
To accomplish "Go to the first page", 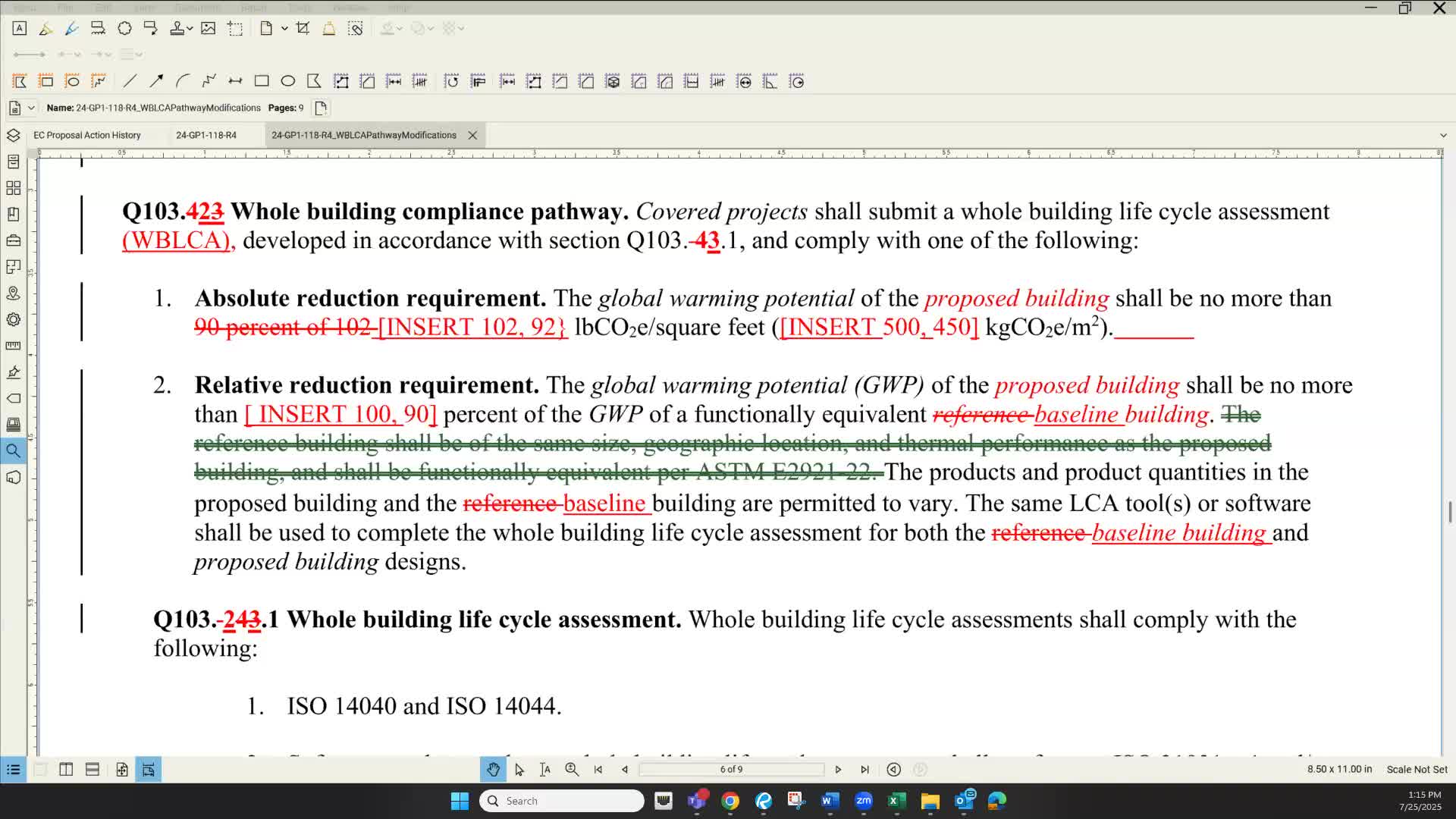I will [x=598, y=770].
